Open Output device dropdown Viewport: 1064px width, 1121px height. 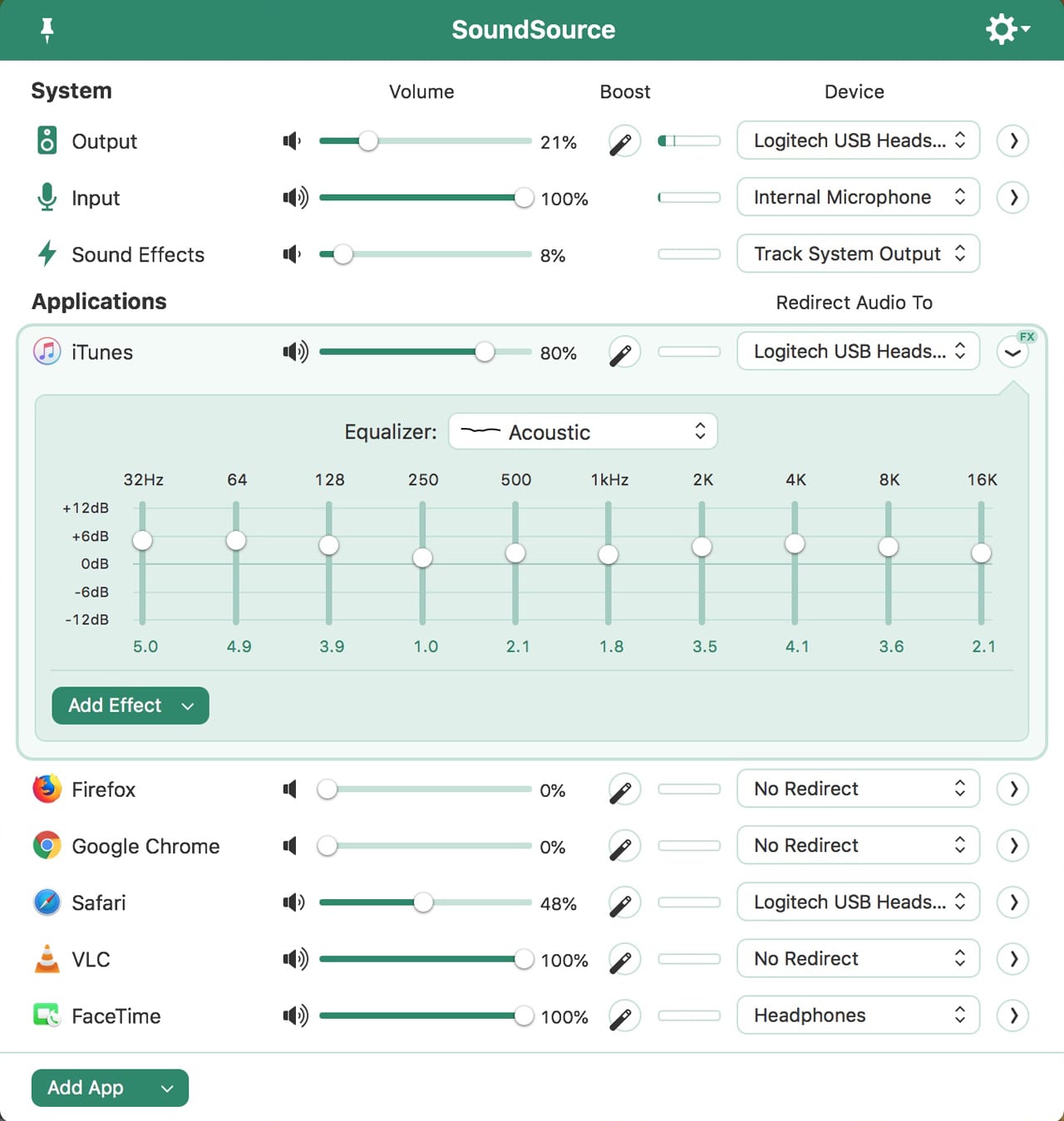(x=858, y=140)
